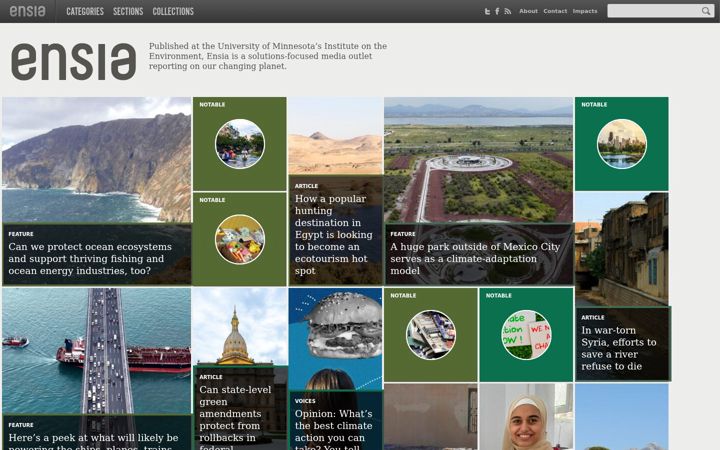Viewport: 720px width, 450px height.
Task: Open the Notable tile with city skyline image
Action: click(x=622, y=144)
